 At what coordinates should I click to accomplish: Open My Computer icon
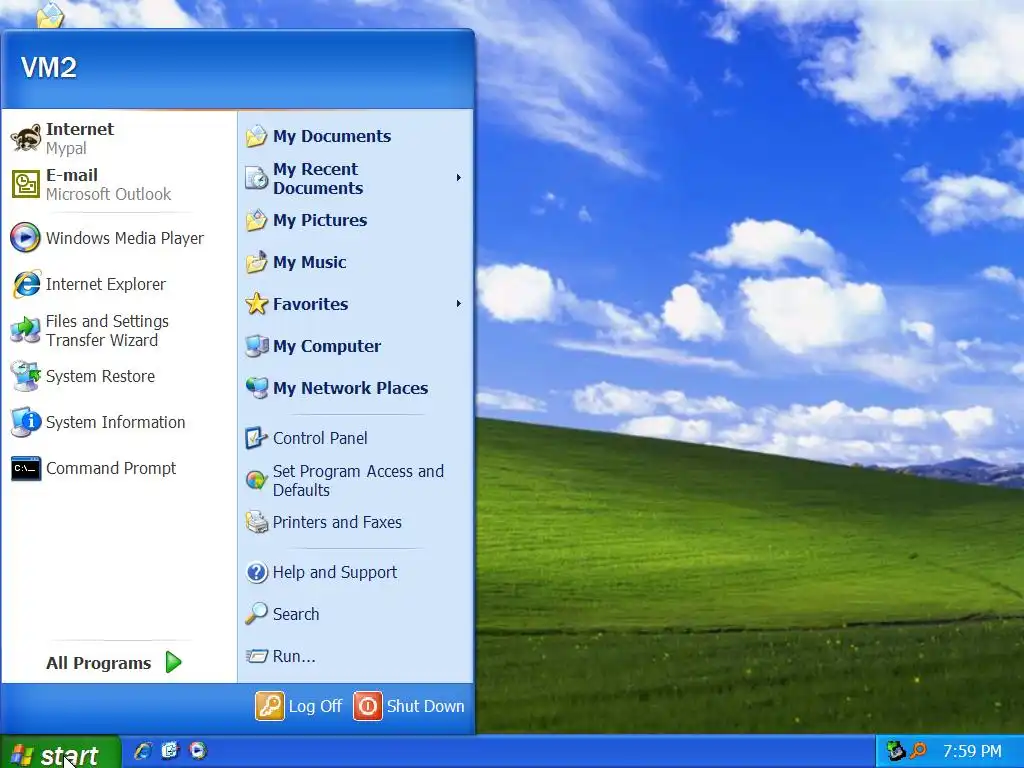click(x=257, y=346)
